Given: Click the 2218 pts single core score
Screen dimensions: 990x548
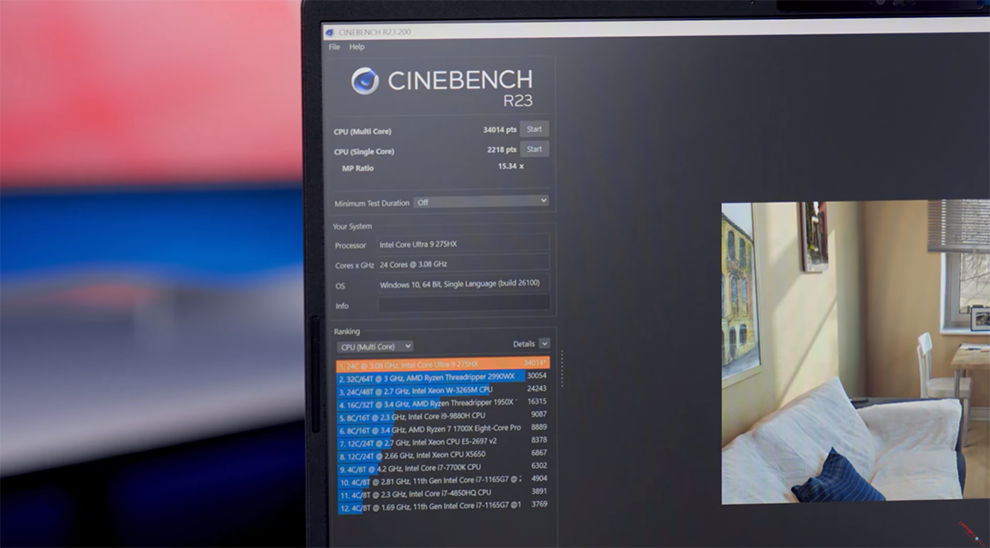Looking at the screenshot, I should pyautogui.click(x=501, y=150).
